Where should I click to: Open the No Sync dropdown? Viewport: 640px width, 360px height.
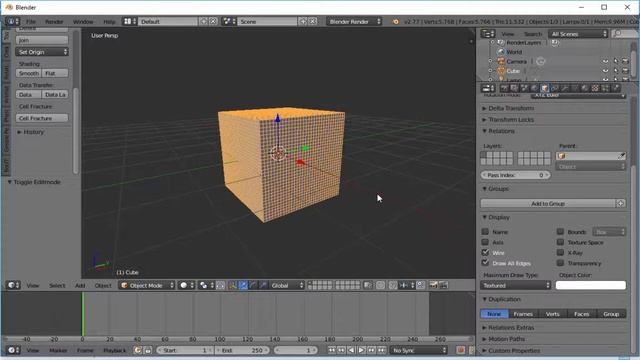tap(418, 350)
